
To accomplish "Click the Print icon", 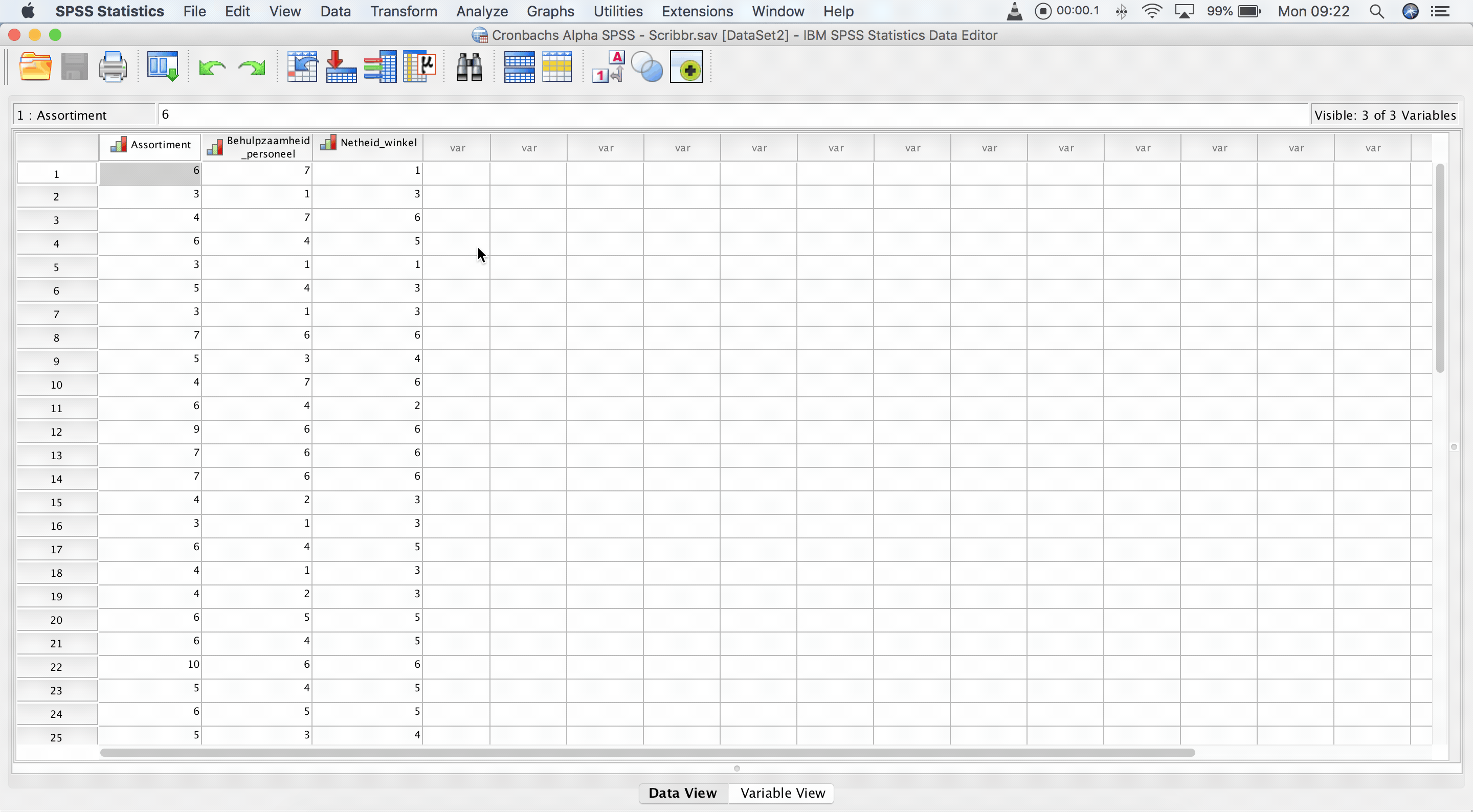I will pos(113,67).
